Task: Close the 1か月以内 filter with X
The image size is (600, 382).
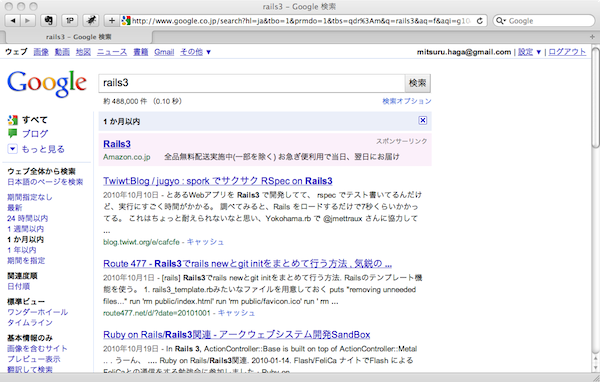Action: coord(422,121)
